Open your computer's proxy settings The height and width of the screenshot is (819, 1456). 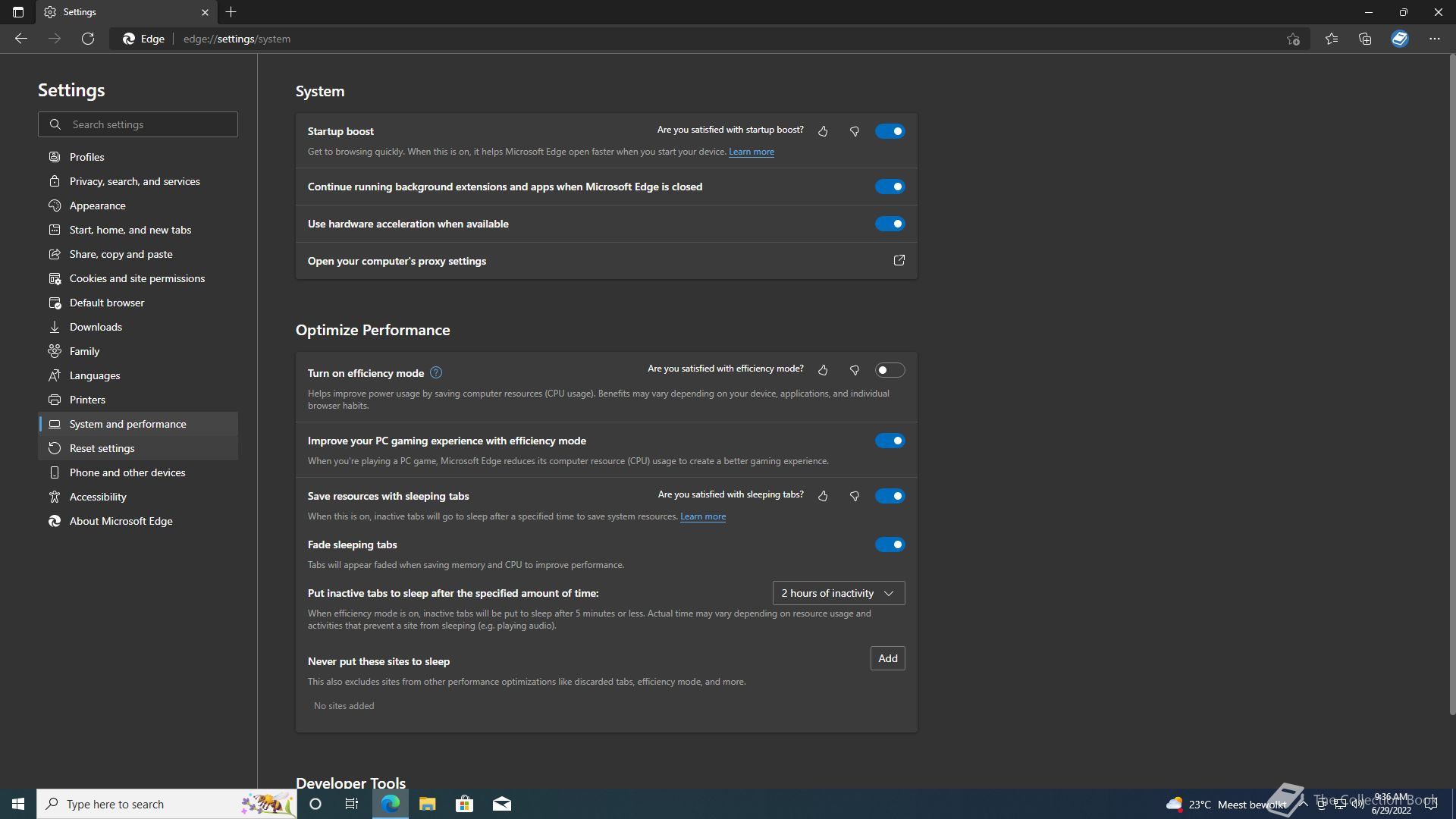[607, 261]
